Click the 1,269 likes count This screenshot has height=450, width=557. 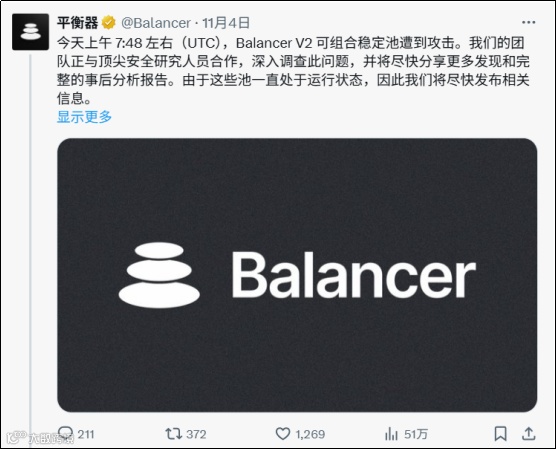point(310,434)
